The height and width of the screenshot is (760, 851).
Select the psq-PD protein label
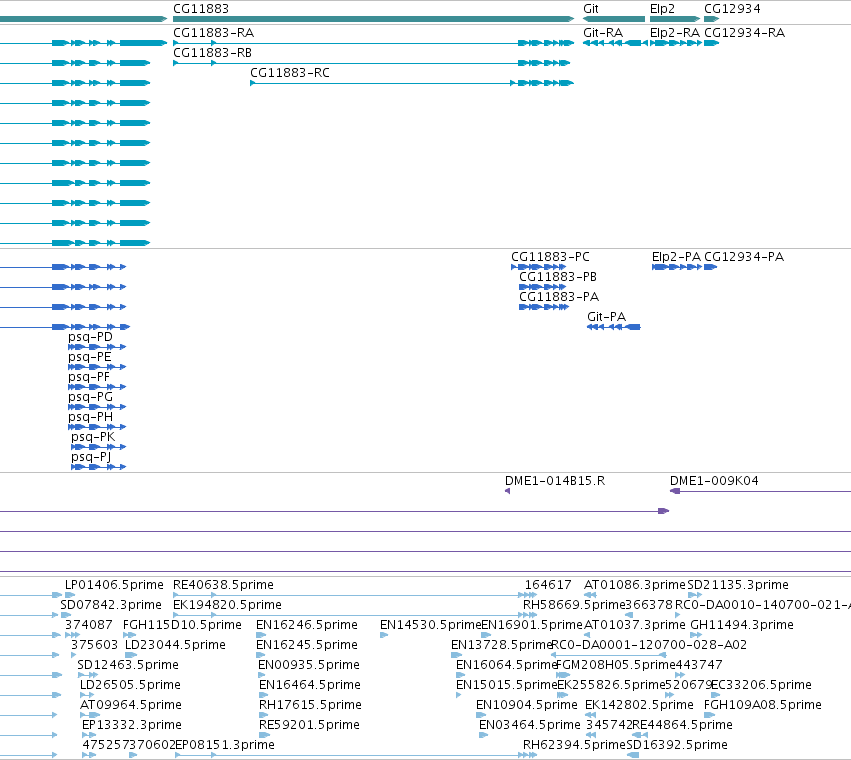[x=90, y=337]
